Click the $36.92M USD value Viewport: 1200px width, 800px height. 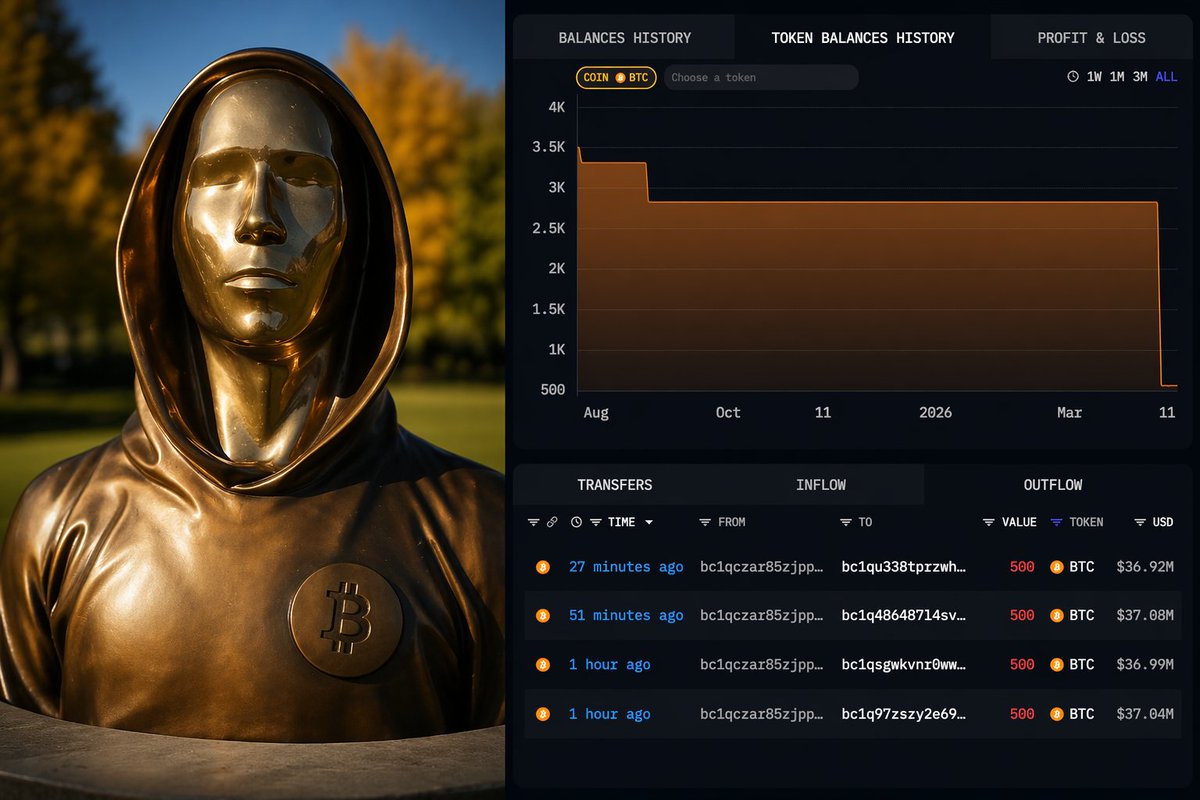coord(1145,567)
